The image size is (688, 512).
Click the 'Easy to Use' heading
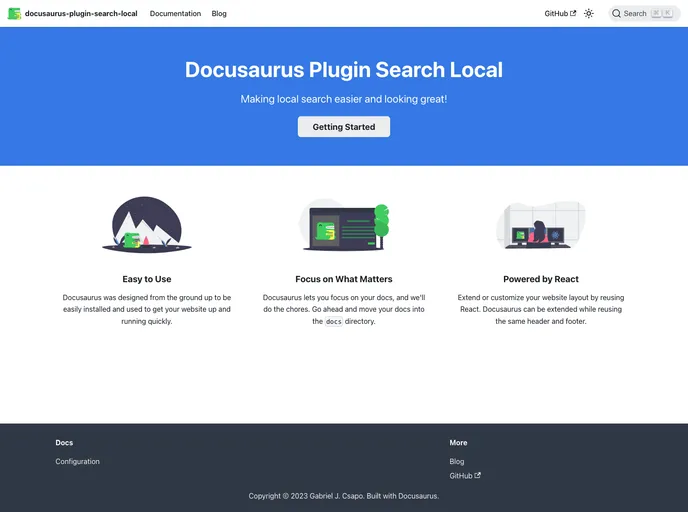pyautogui.click(x=147, y=279)
